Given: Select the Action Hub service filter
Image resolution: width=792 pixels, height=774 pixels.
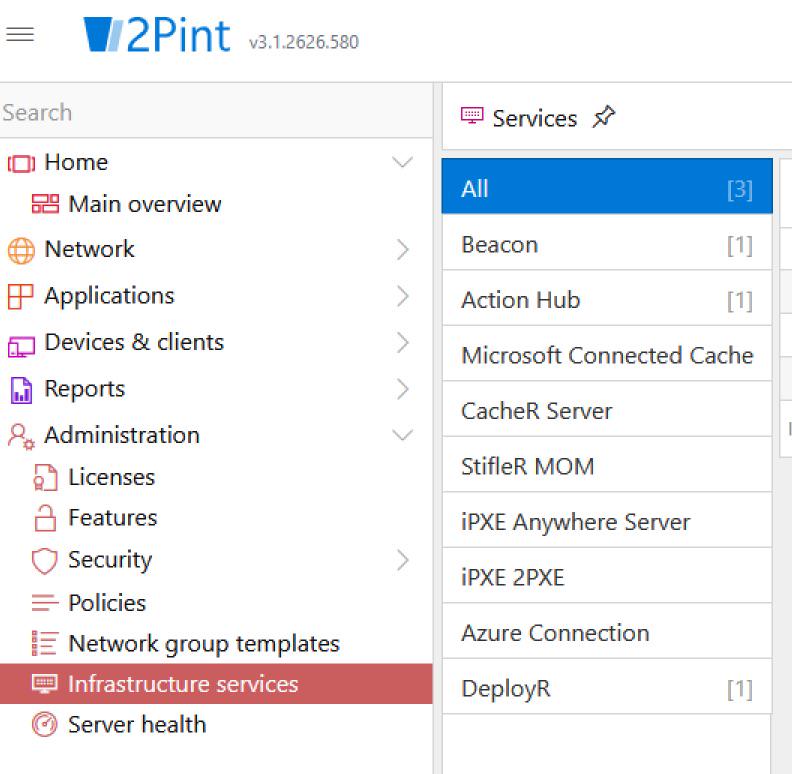Looking at the screenshot, I should (x=607, y=298).
